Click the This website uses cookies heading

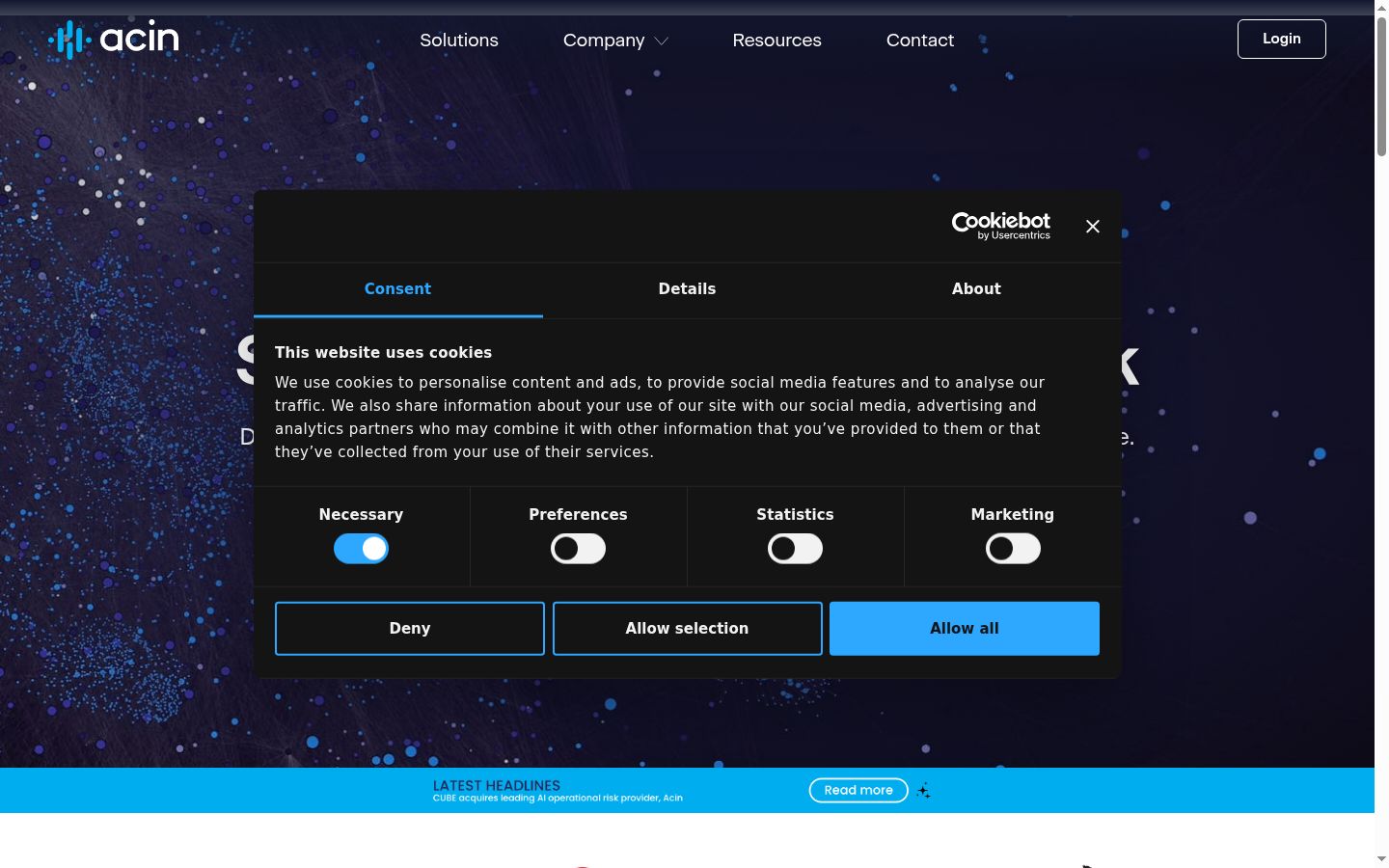(383, 353)
